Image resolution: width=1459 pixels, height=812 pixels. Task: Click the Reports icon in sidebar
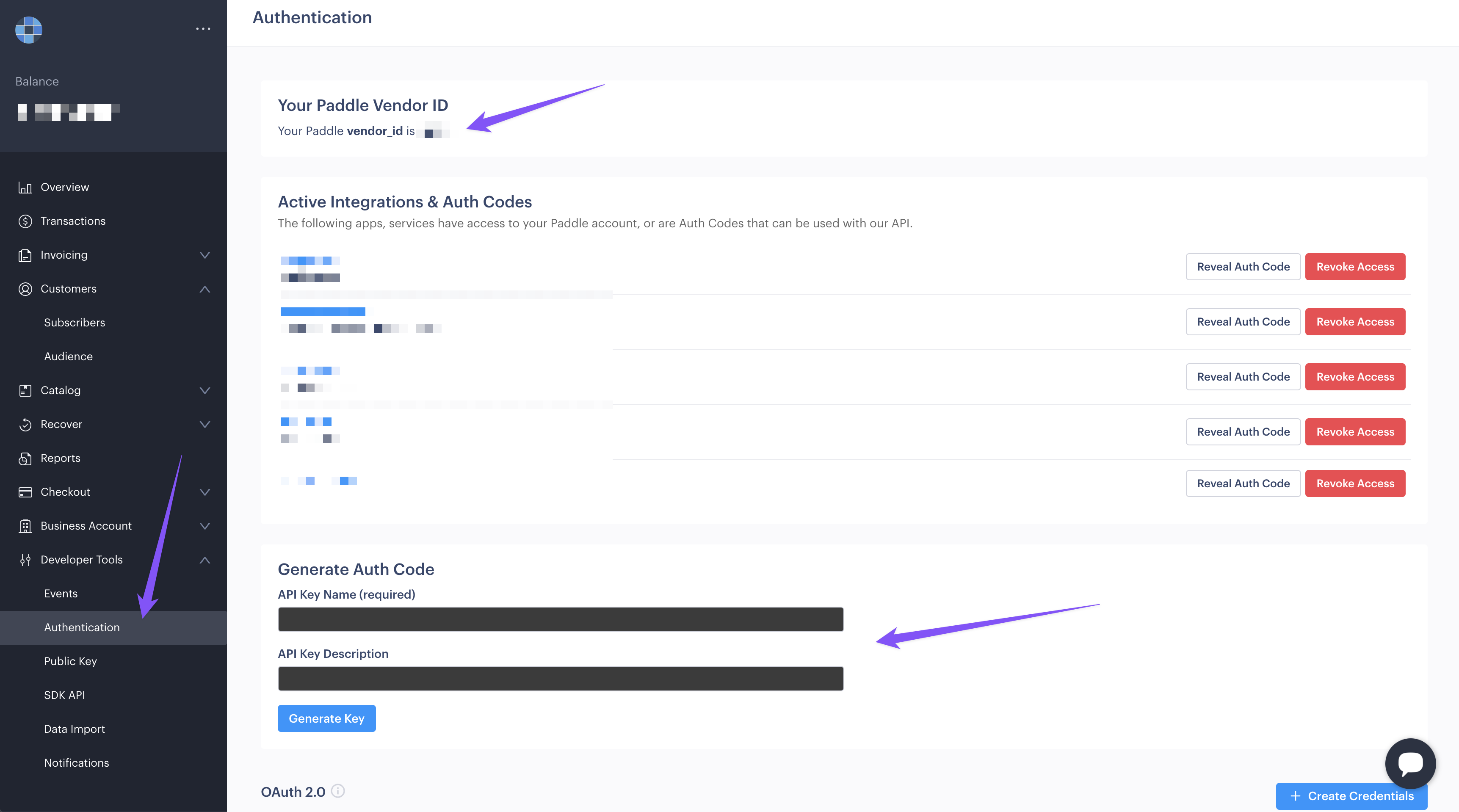coord(25,458)
